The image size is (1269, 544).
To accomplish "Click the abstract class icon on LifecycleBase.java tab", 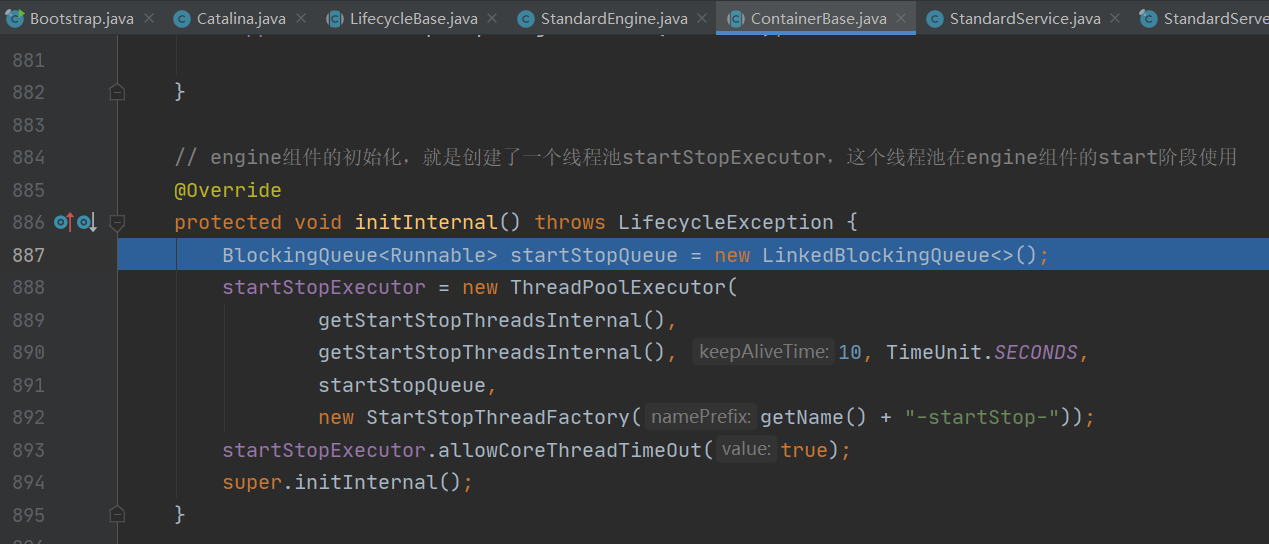I will (335, 18).
